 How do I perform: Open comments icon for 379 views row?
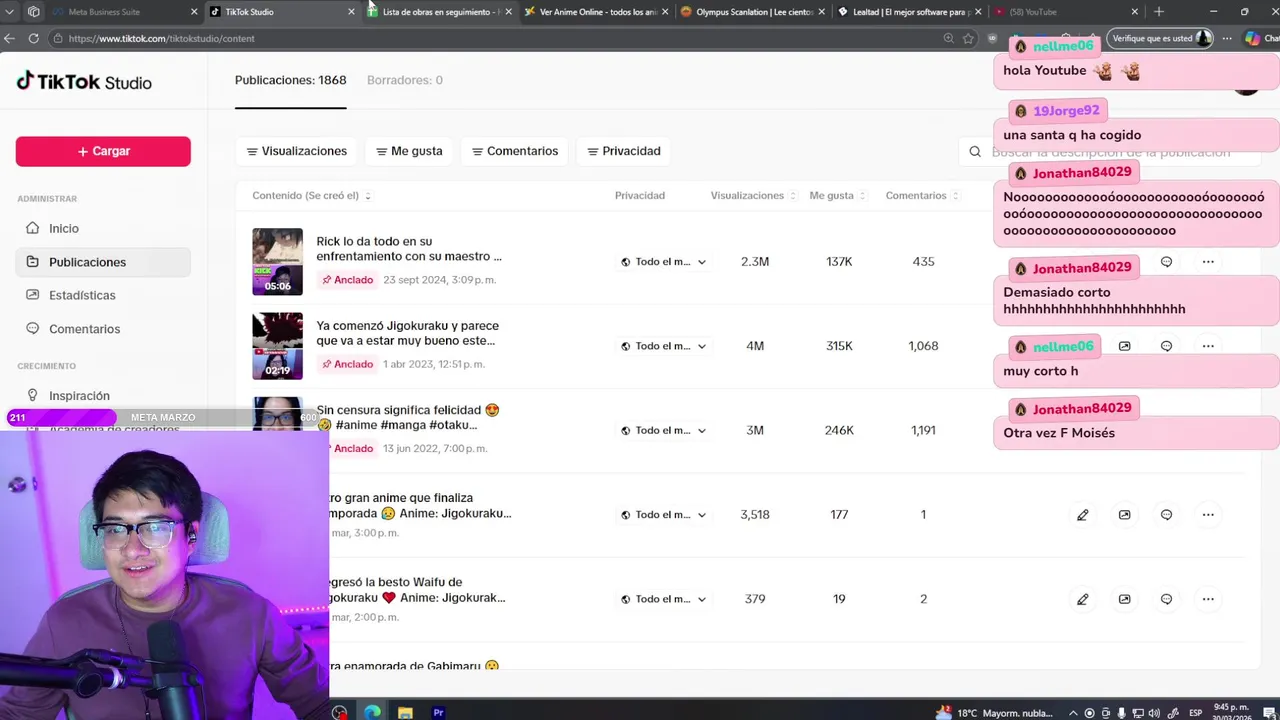(x=1166, y=599)
